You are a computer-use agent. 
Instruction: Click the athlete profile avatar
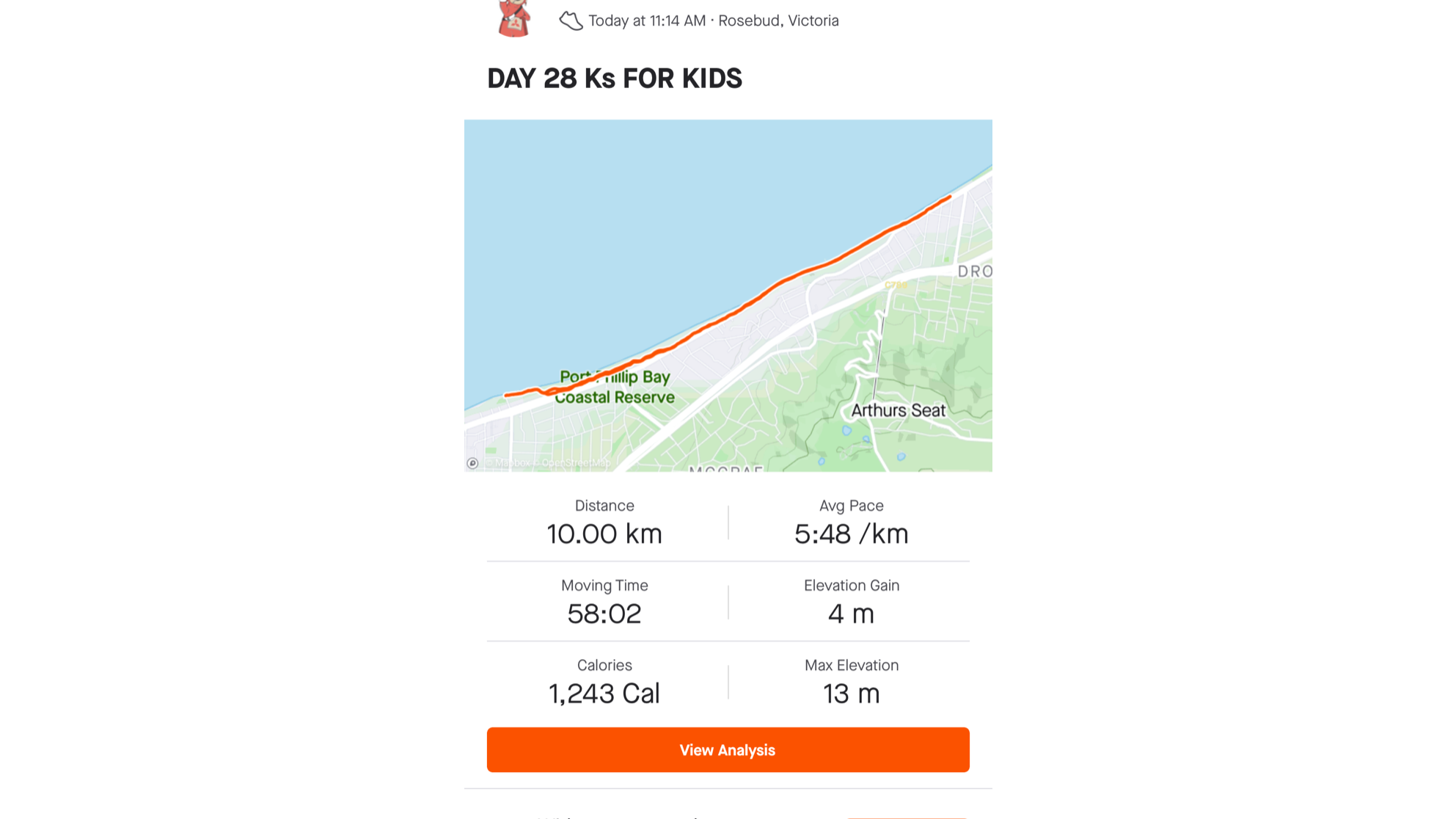(x=513, y=18)
